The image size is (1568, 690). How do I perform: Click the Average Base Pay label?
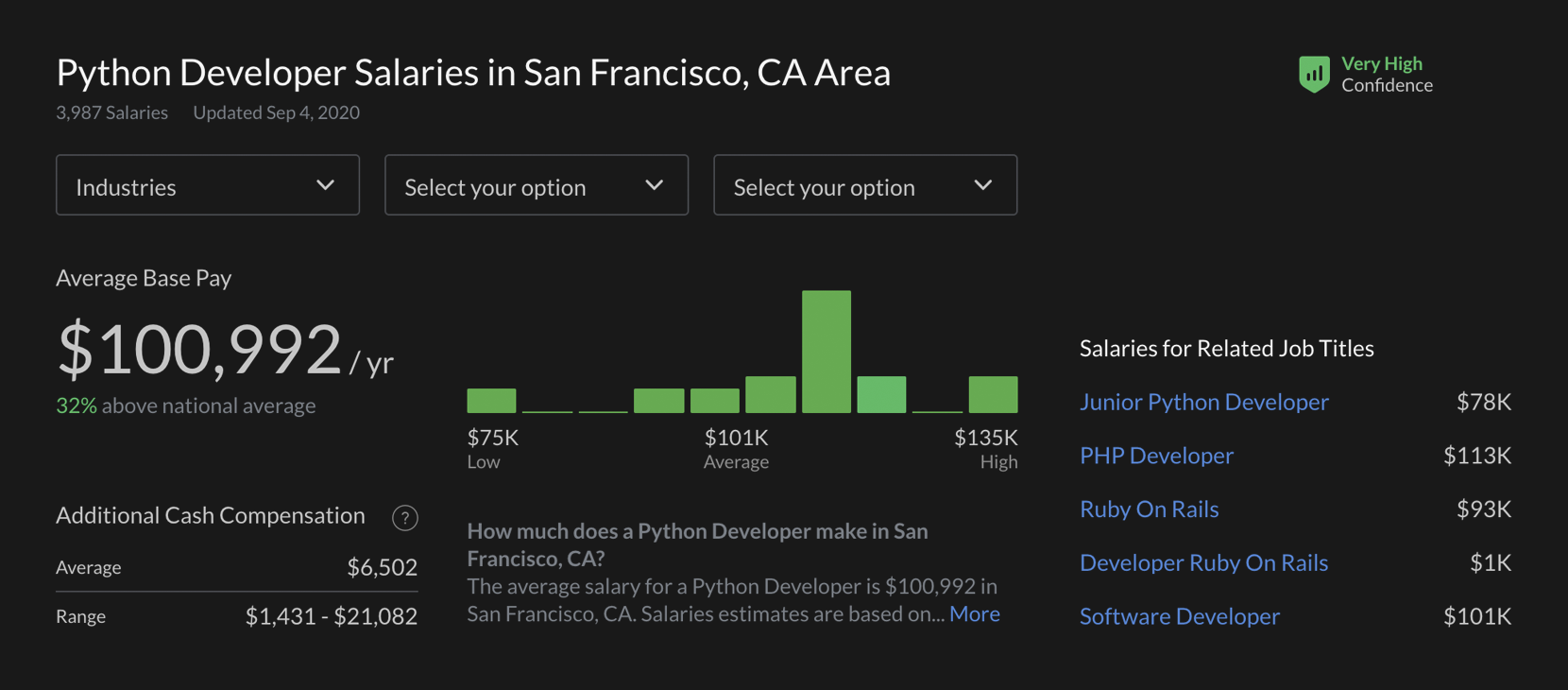click(144, 278)
